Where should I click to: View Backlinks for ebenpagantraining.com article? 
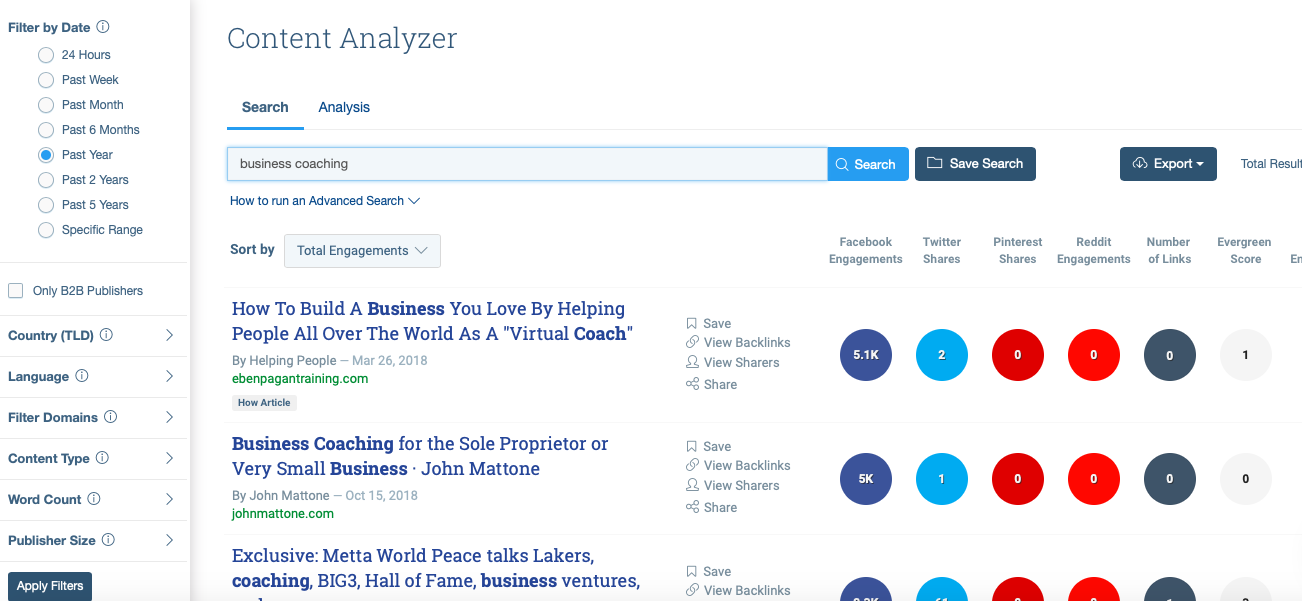click(738, 342)
